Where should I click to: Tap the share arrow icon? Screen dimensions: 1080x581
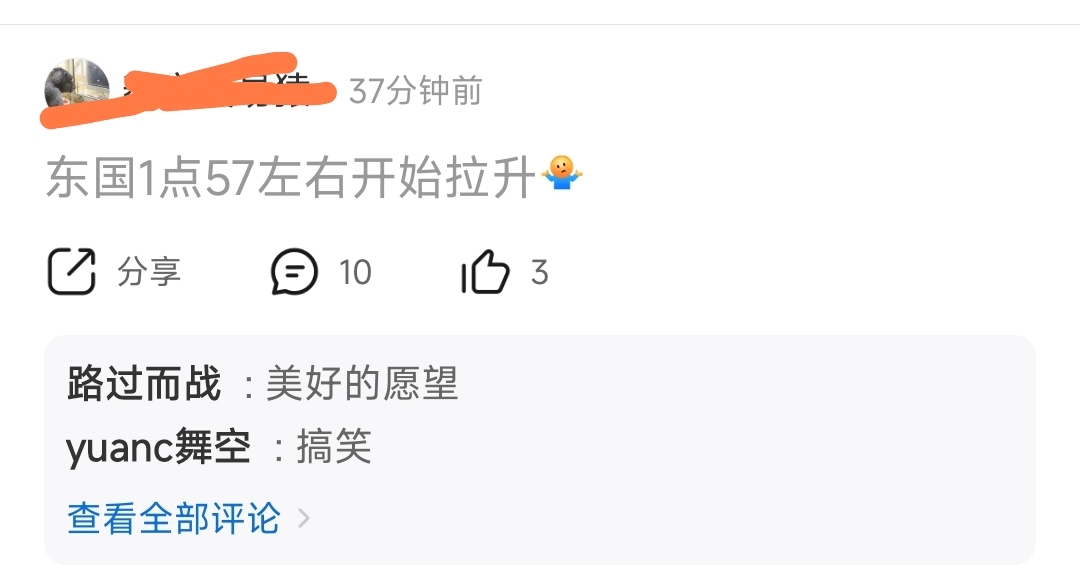(72, 271)
